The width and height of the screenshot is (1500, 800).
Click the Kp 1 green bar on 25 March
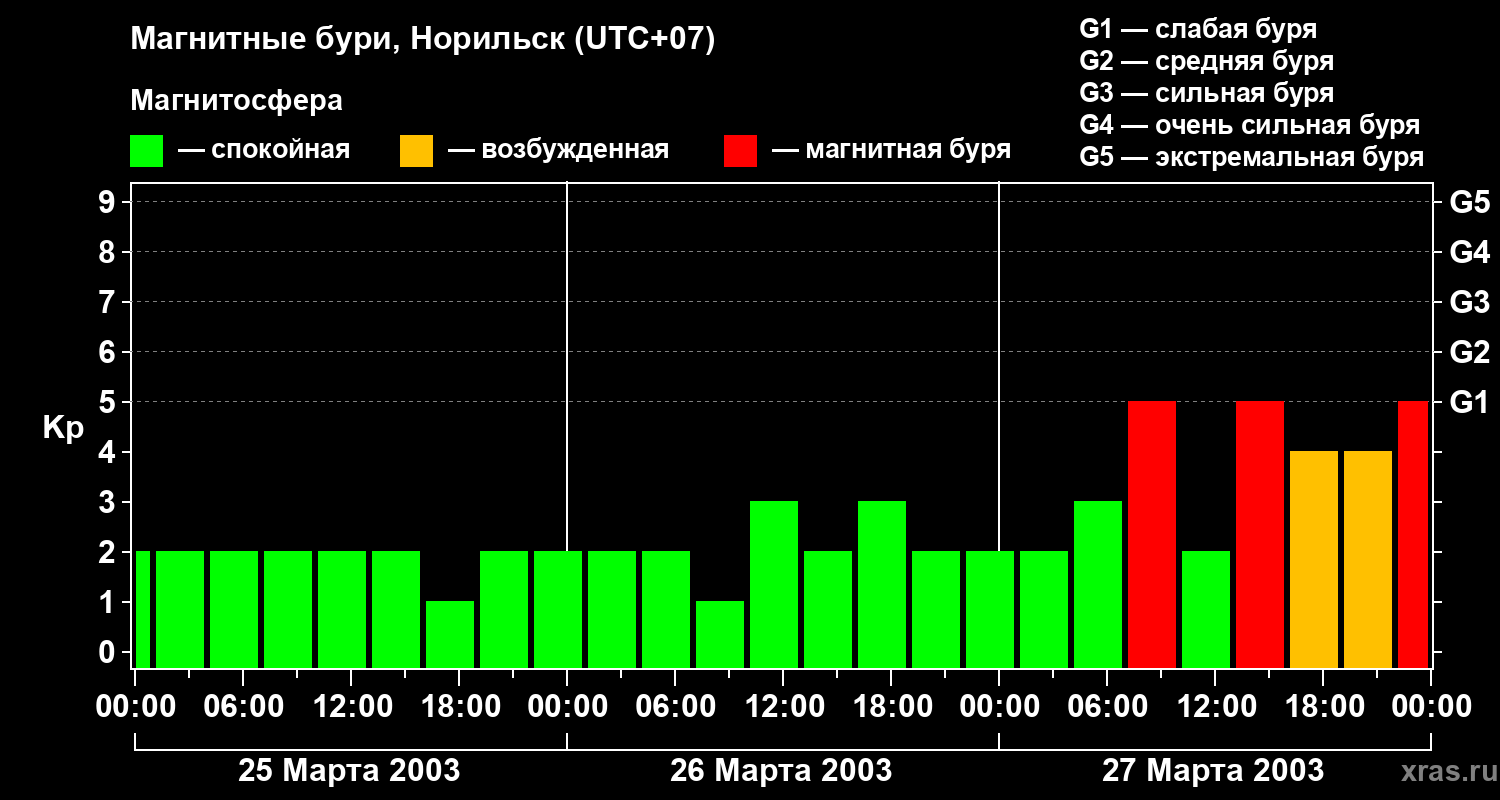pos(450,635)
